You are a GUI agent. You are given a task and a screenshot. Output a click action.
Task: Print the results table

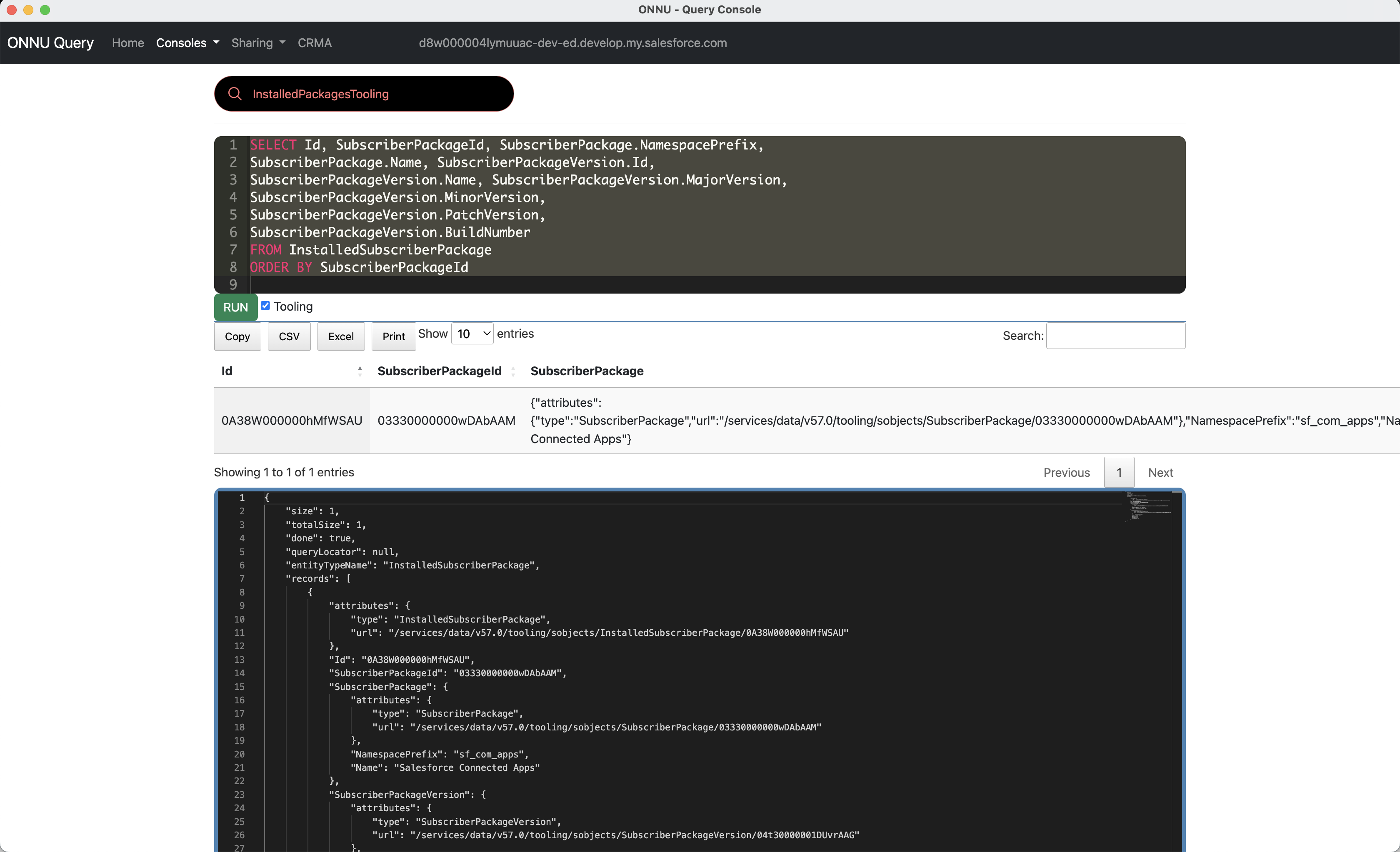click(x=394, y=336)
